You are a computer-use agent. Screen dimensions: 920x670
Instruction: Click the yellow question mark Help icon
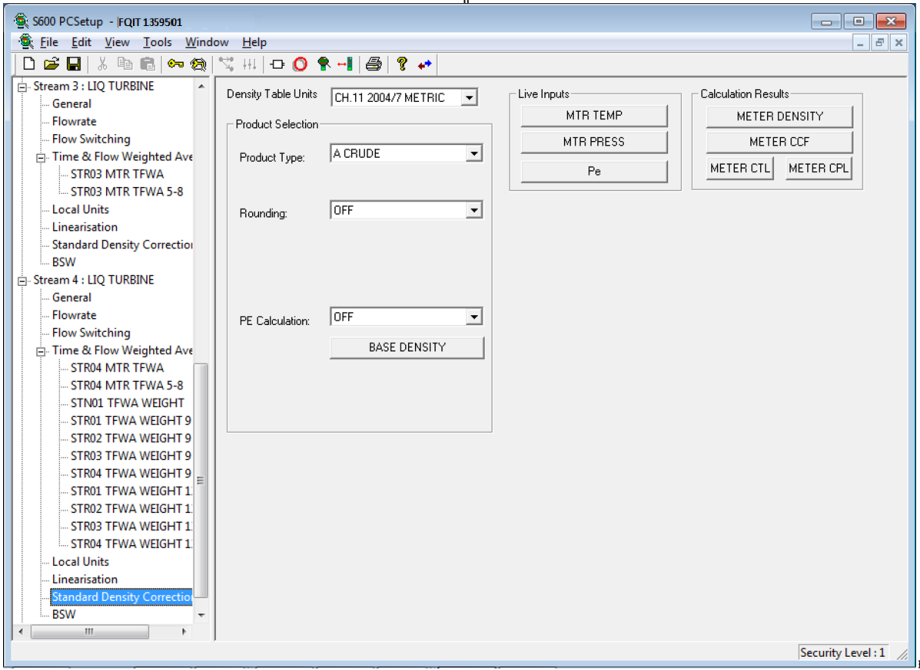pos(402,64)
